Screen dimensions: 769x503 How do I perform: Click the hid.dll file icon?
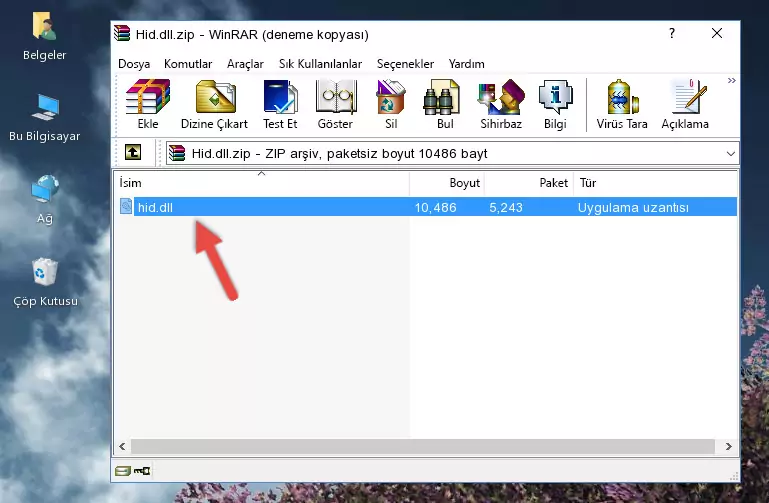[x=126, y=206]
